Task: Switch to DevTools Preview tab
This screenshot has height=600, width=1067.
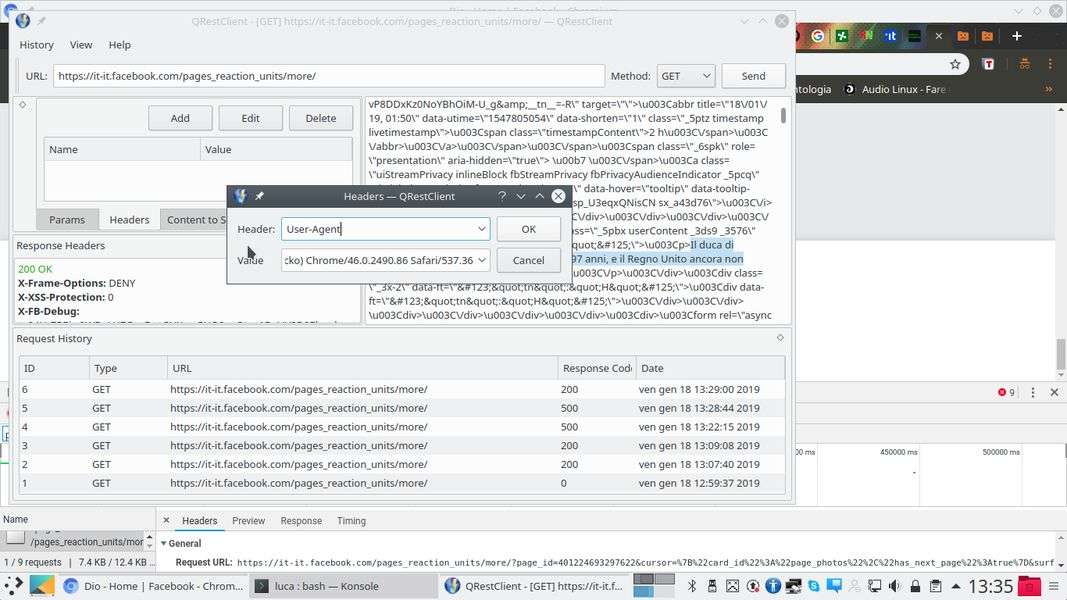Action: [x=248, y=520]
